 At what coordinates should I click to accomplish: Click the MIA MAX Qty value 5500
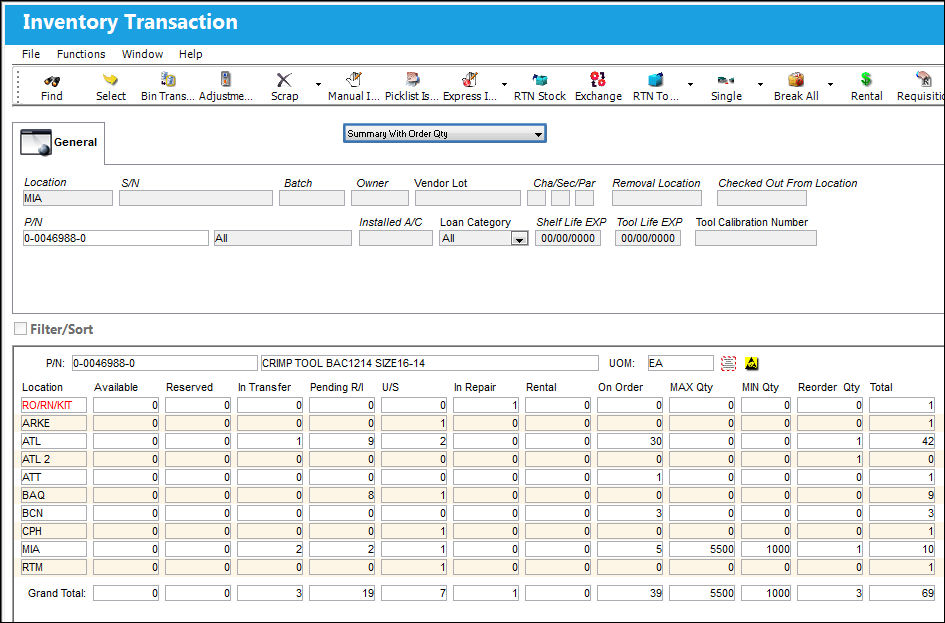point(702,549)
